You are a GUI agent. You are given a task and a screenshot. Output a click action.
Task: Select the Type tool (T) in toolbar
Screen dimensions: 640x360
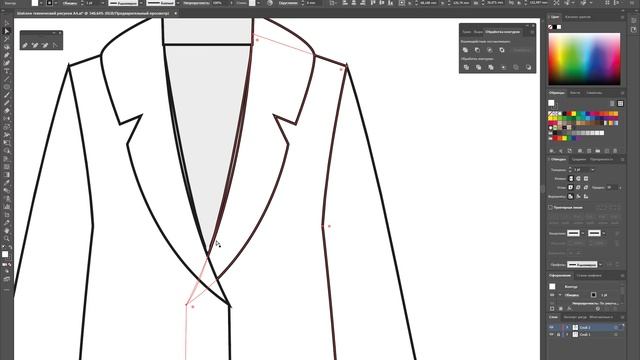pos(7,71)
